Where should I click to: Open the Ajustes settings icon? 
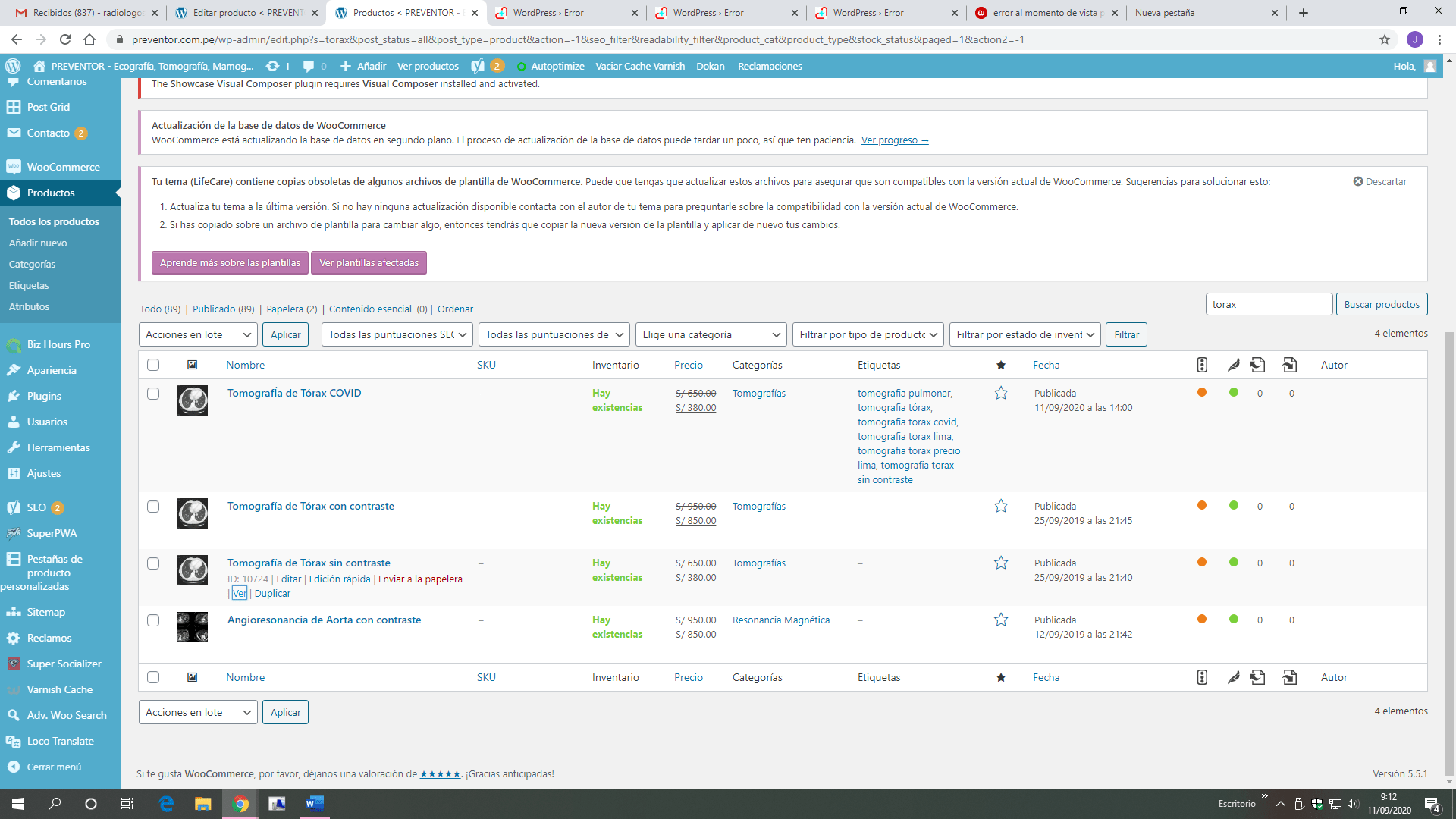[x=14, y=473]
